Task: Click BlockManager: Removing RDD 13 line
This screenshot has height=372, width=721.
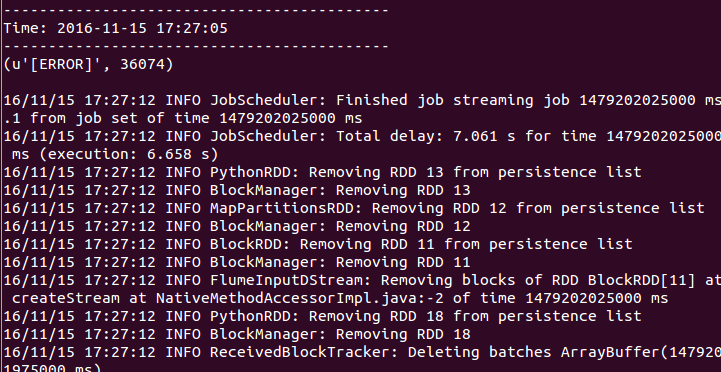Action: pos(237,190)
